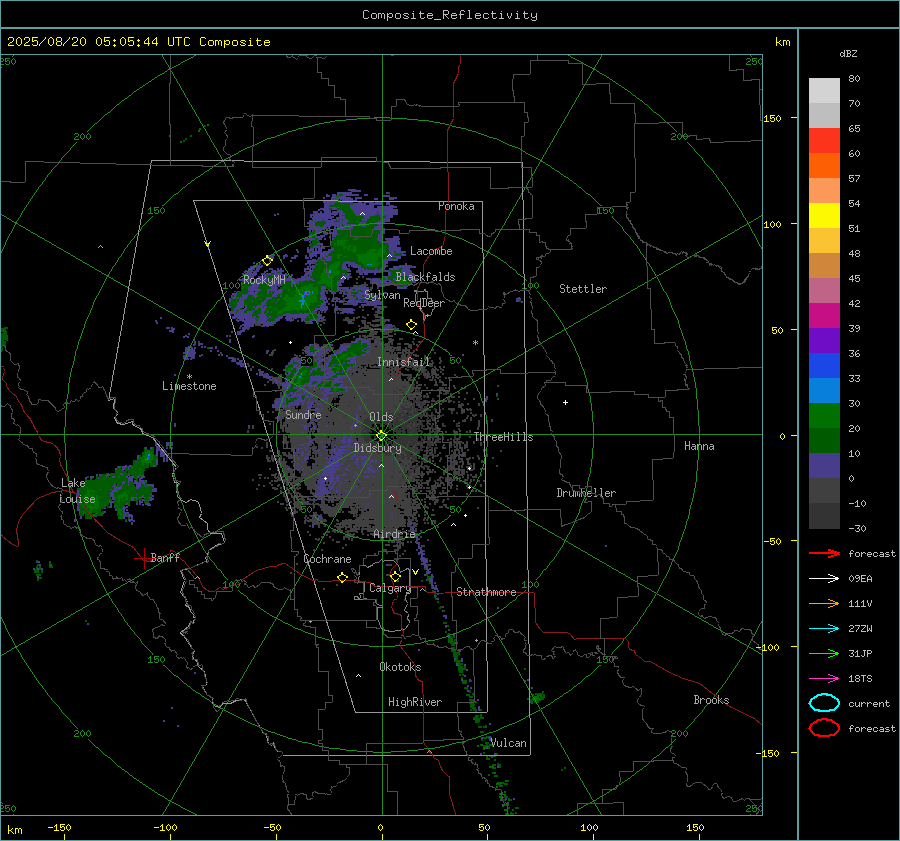
Task: Click the cyan 27ZW arrow icon
Action: click(824, 629)
